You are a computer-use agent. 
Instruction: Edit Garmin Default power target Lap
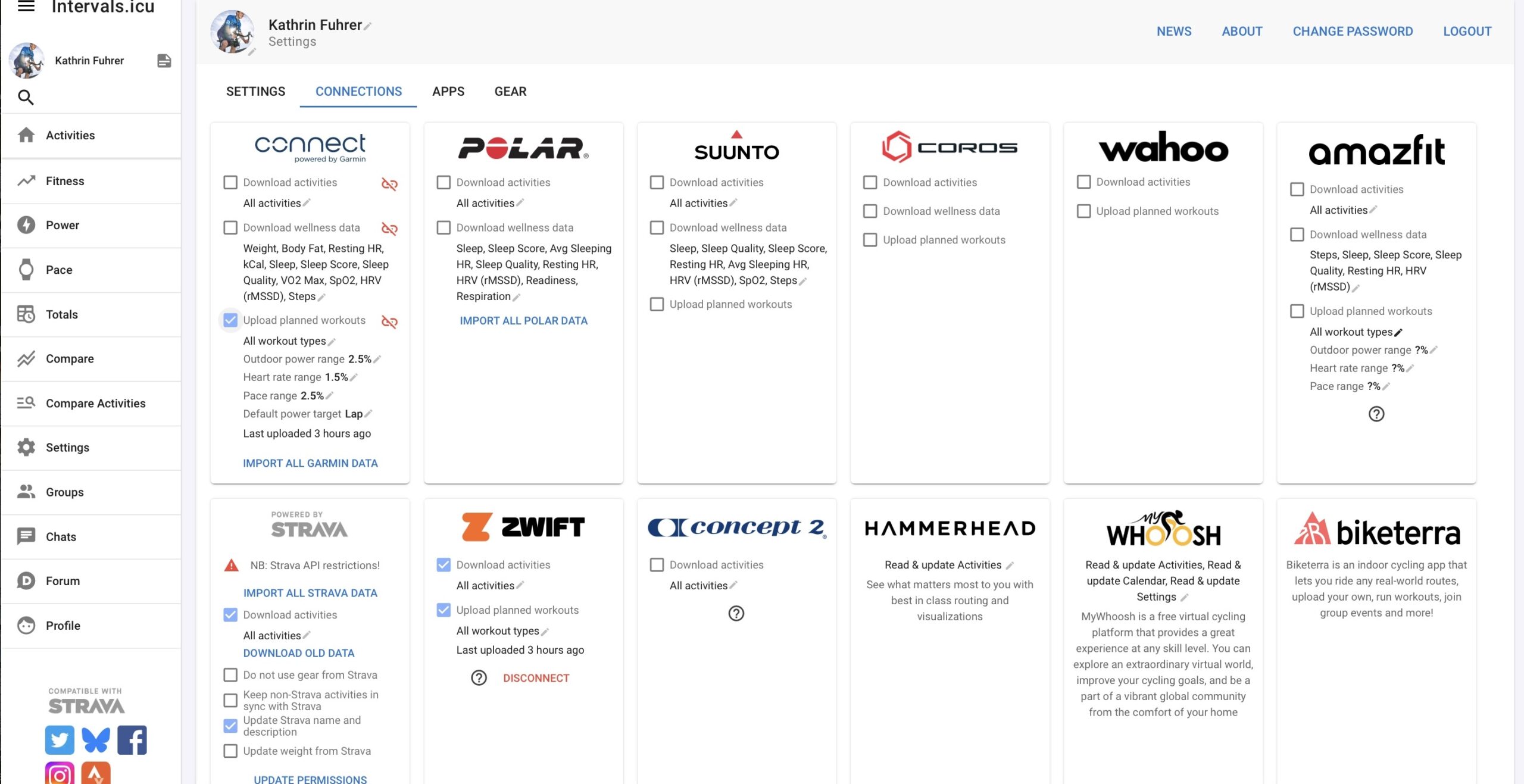pyautogui.click(x=368, y=414)
